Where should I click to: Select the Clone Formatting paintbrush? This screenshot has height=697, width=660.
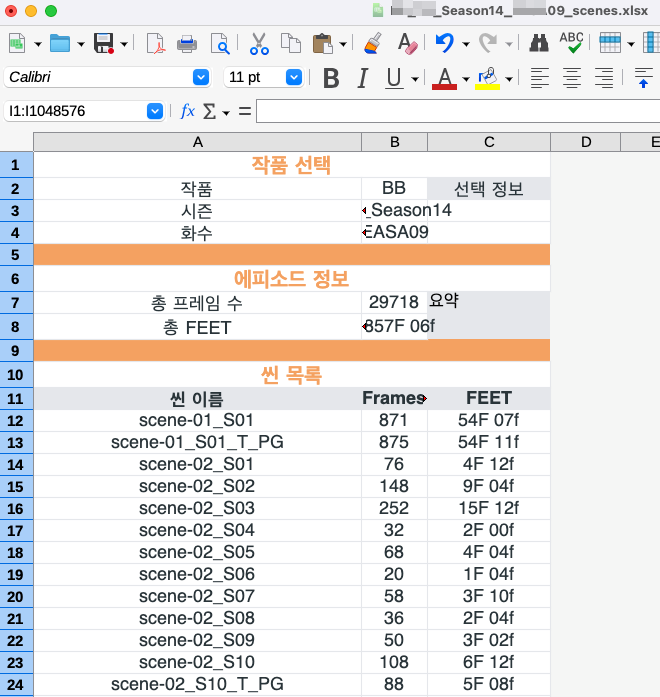point(373,44)
